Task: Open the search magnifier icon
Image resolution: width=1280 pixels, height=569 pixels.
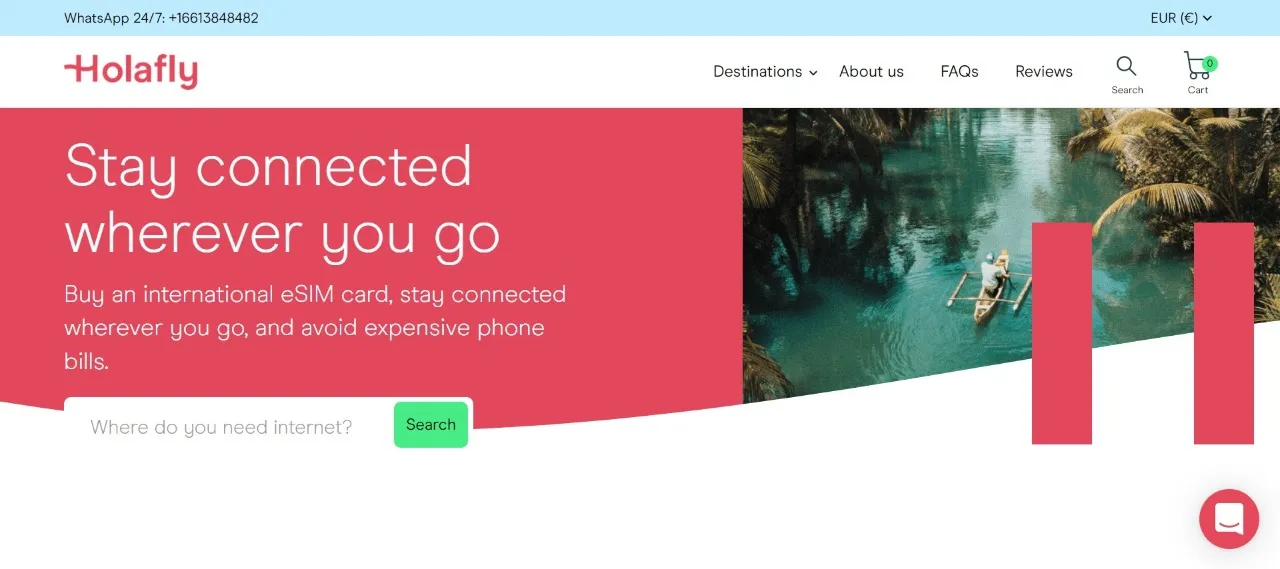Action: pyautogui.click(x=1126, y=66)
